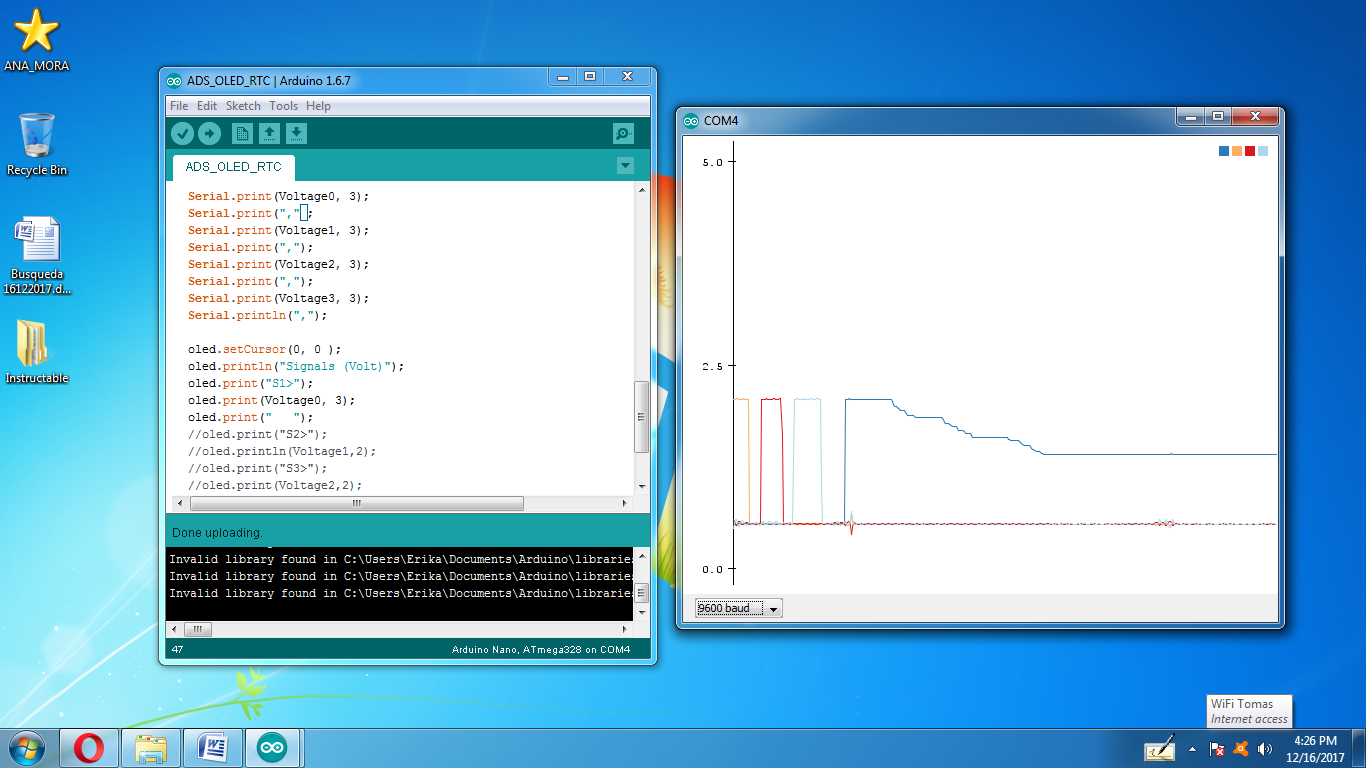Screen dimensions: 1366x768
Task: Click the Arduino Nano, ATmega328 on COM4 status
Action: pos(541,650)
